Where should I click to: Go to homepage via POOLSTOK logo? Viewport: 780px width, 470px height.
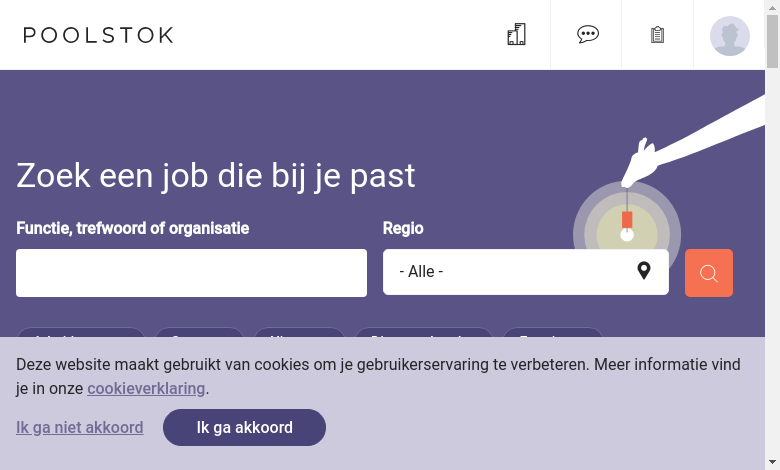98,35
